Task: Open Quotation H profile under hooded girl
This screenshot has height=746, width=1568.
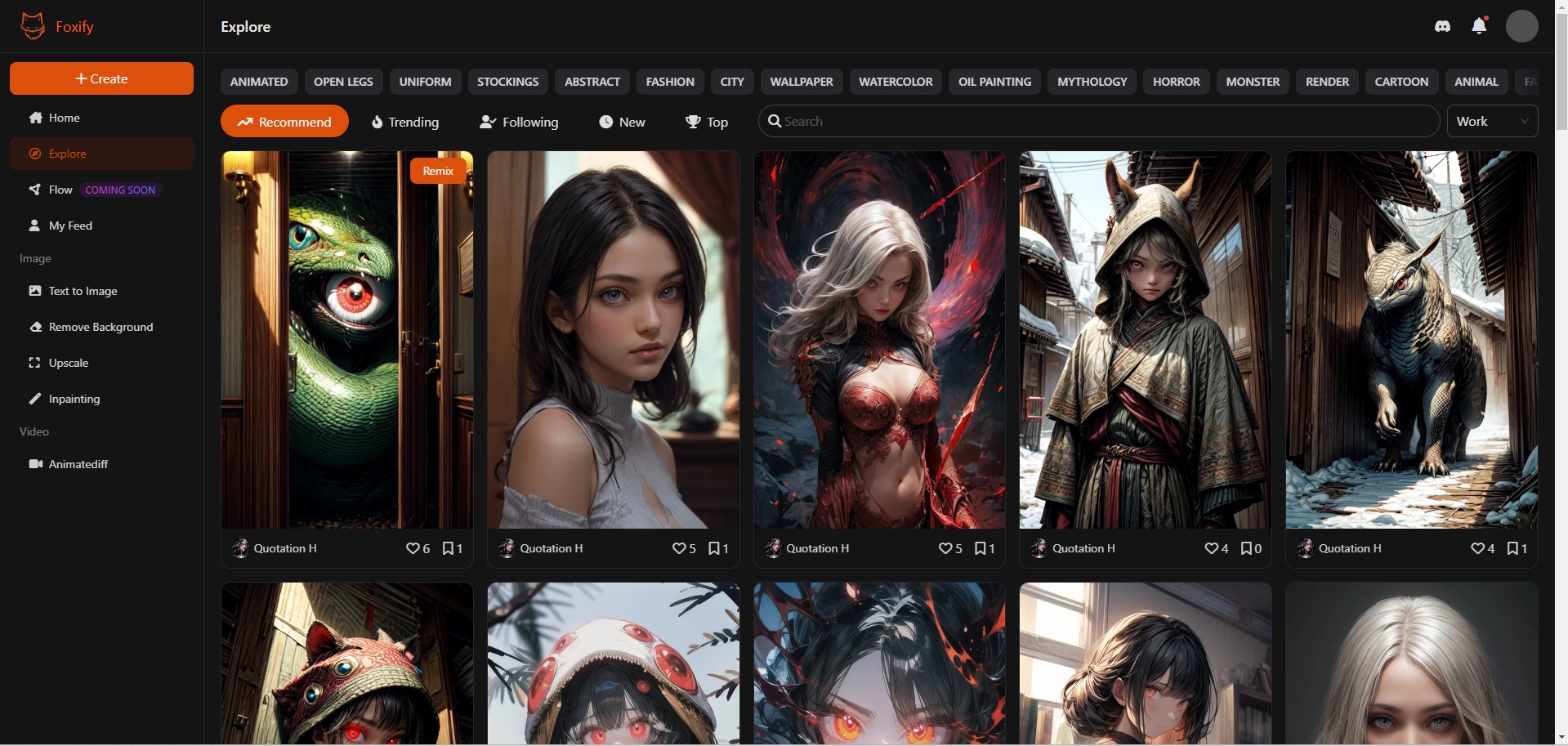Action: pyautogui.click(x=1073, y=548)
